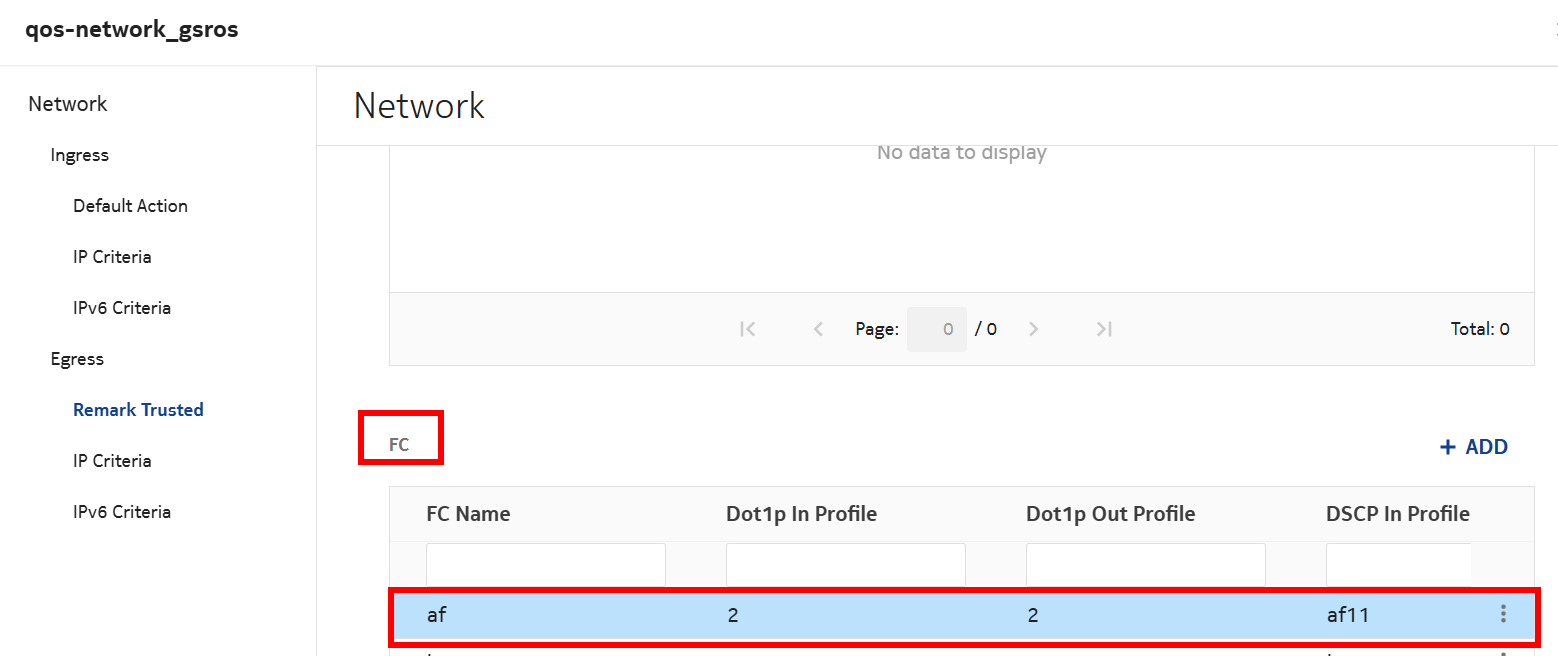
Task: Click the next page arrow
Action: [x=1034, y=329]
